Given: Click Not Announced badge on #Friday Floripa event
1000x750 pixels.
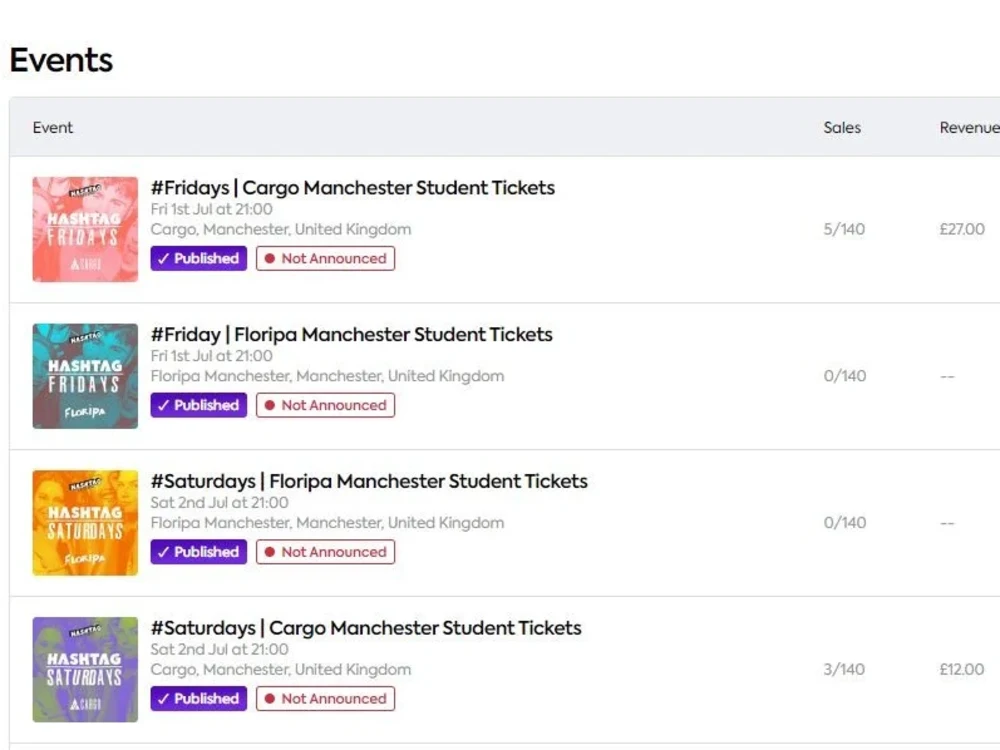Looking at the screenshot, I should click(325, 405).
